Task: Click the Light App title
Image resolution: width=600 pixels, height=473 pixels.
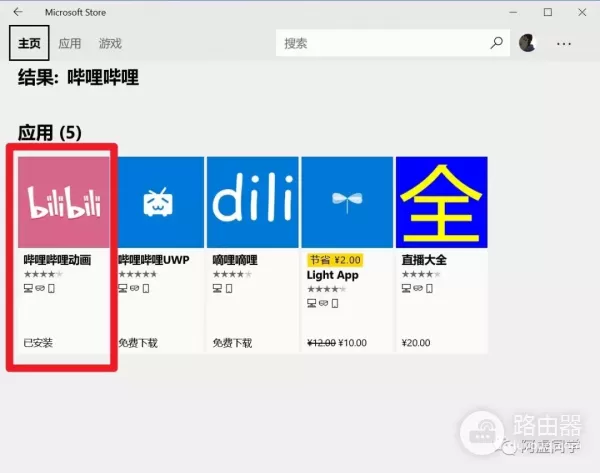Action: click(x=333, y=275)
